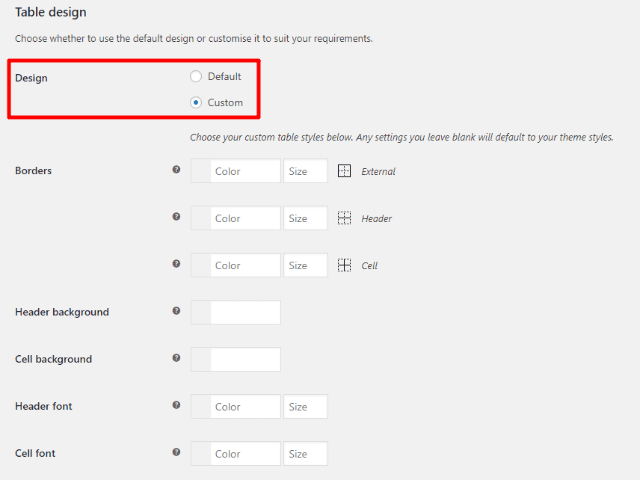640x480 pixels.
Task: Click help icon for Cell background
Action: [x=177, y=358]
